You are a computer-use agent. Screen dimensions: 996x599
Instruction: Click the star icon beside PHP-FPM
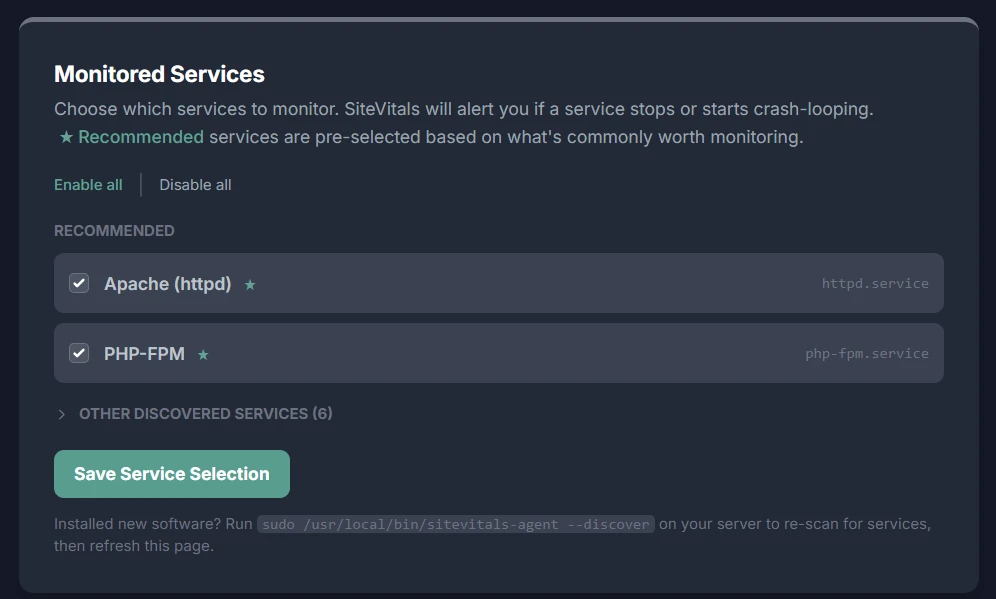point(202,353)
